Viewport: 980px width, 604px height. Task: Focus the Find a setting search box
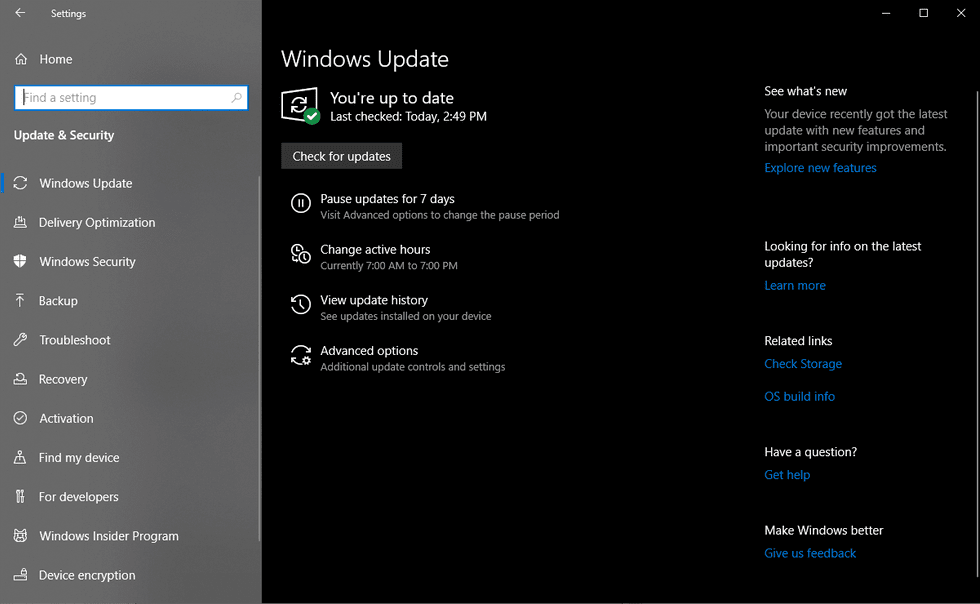pyautogui.click(x=124, y=98)
